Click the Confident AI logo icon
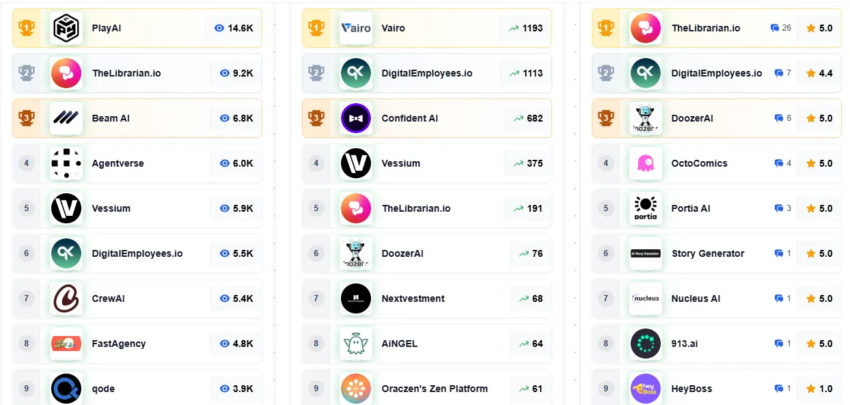The height and width of the screenshot is (405, 850). tap(356, 118)
